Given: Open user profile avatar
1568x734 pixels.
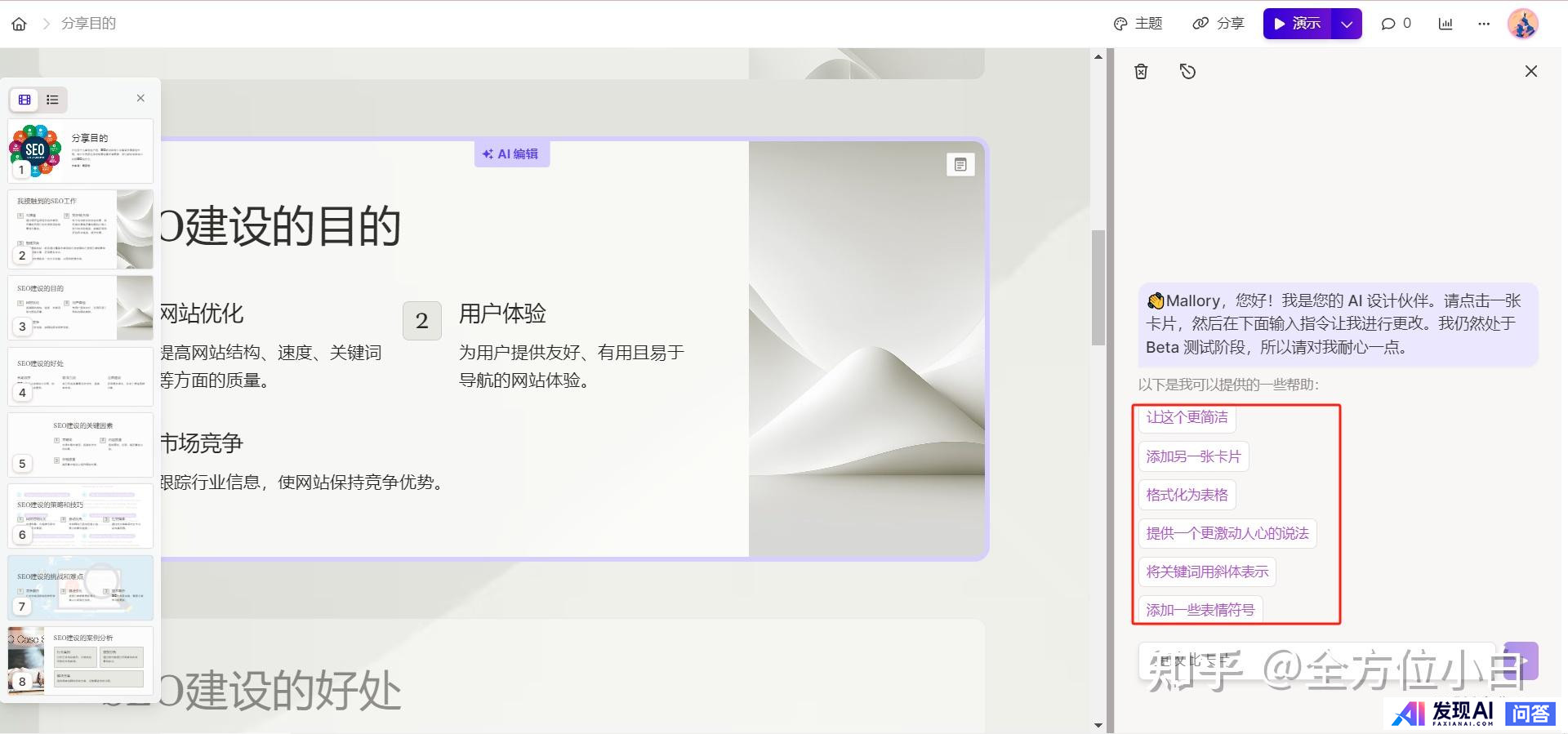Looking at the screenshot, I should [x=1523, y=24].
